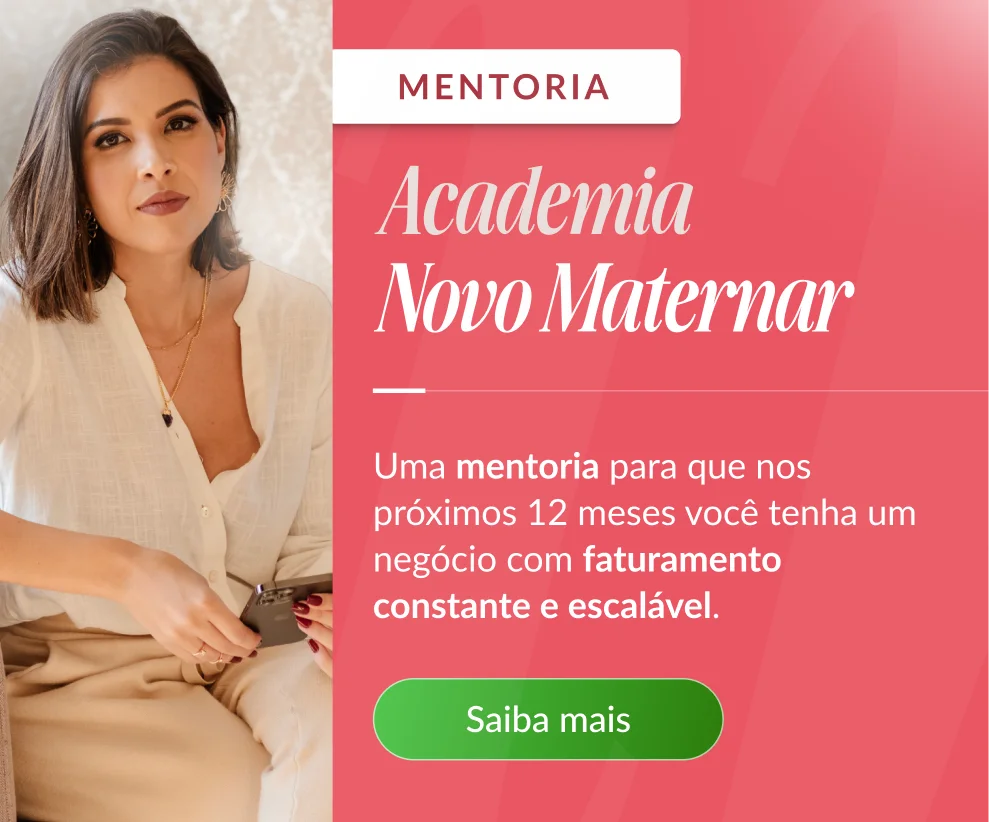Select the white MENTORIA badge

pyautogui.click(x=506, y=86)
